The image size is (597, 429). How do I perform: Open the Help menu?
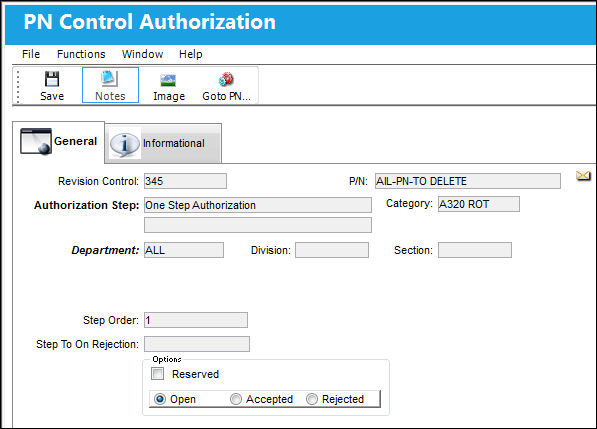click(190, 54)
